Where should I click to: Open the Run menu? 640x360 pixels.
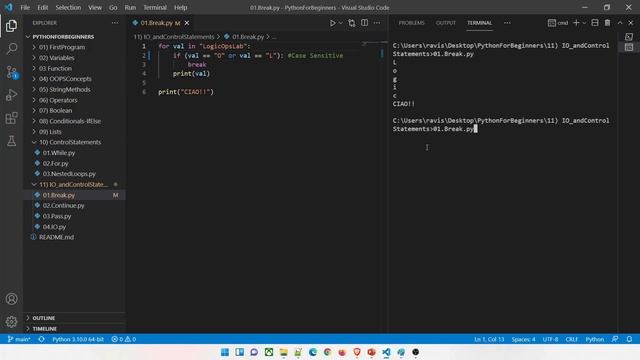[x=130, y=7]
